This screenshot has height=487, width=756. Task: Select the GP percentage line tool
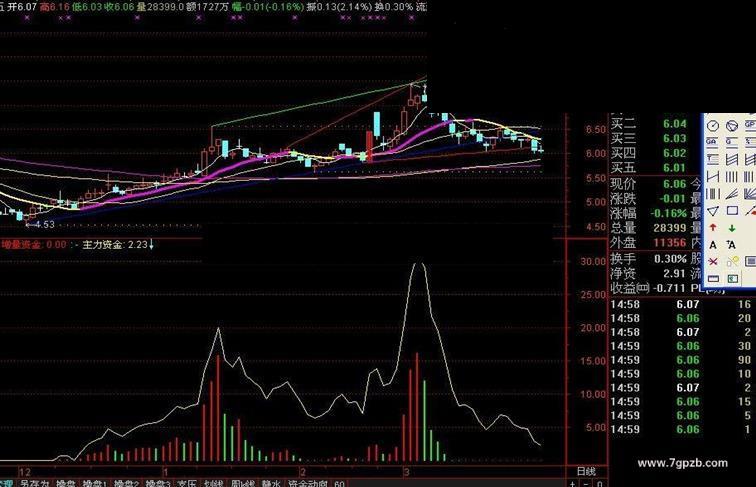750,125
